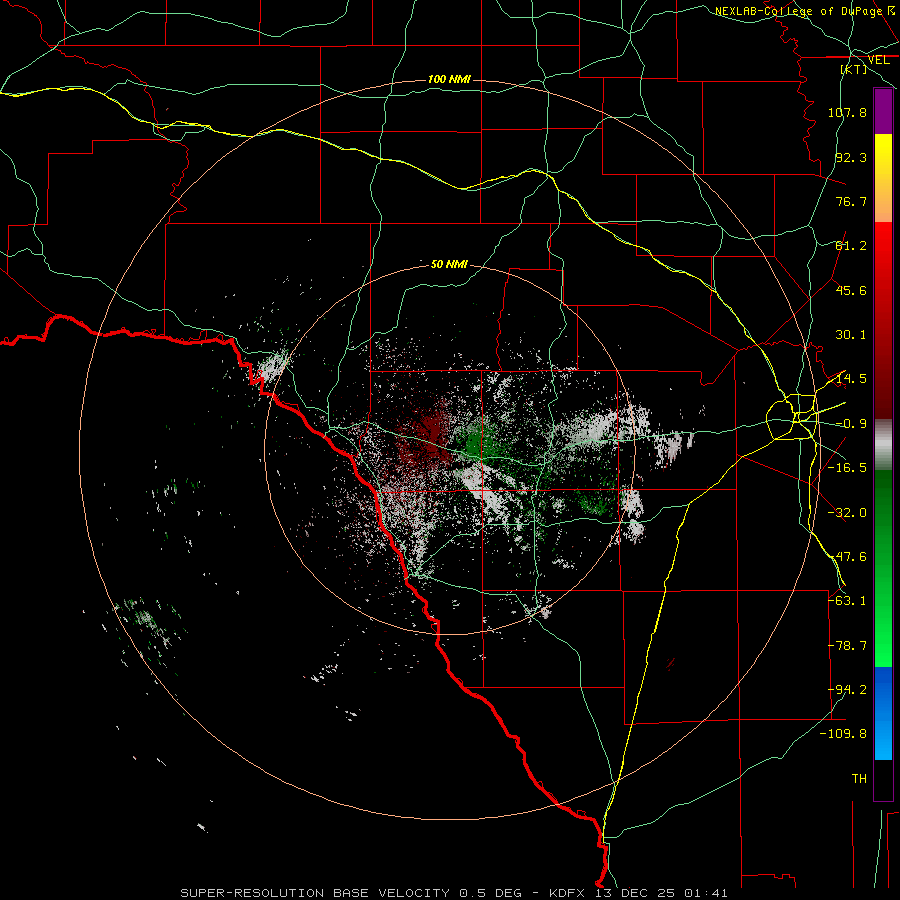
Task: Select the VEL legend heading
Action: (879, 60)
